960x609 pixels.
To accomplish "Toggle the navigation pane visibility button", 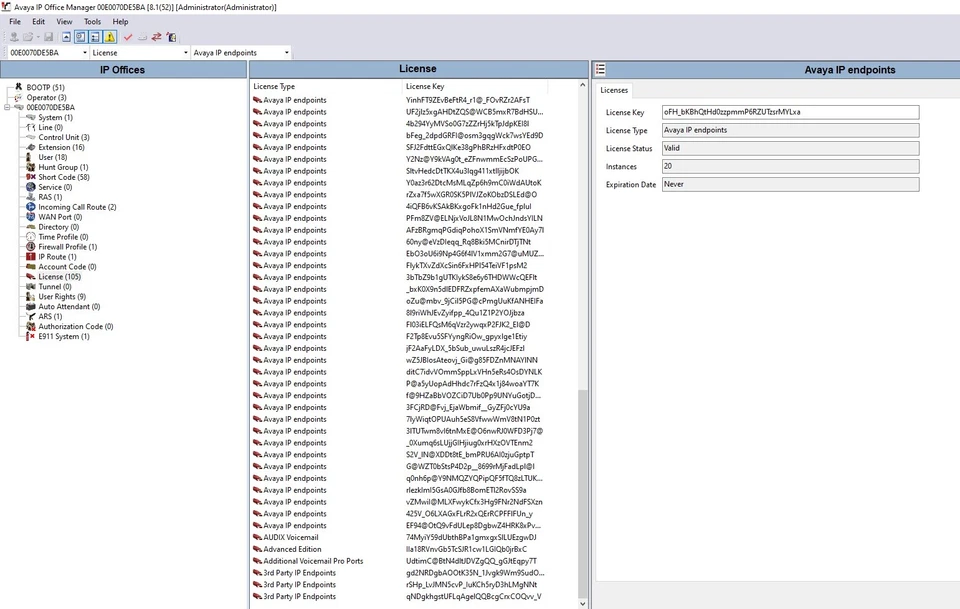I will pyautogui.click(x=66, y=36).
